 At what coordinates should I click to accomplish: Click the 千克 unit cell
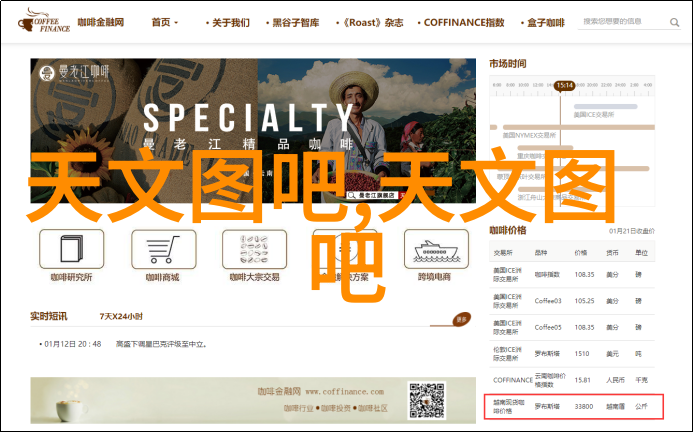pyautogui.click(x=641, y=380)
